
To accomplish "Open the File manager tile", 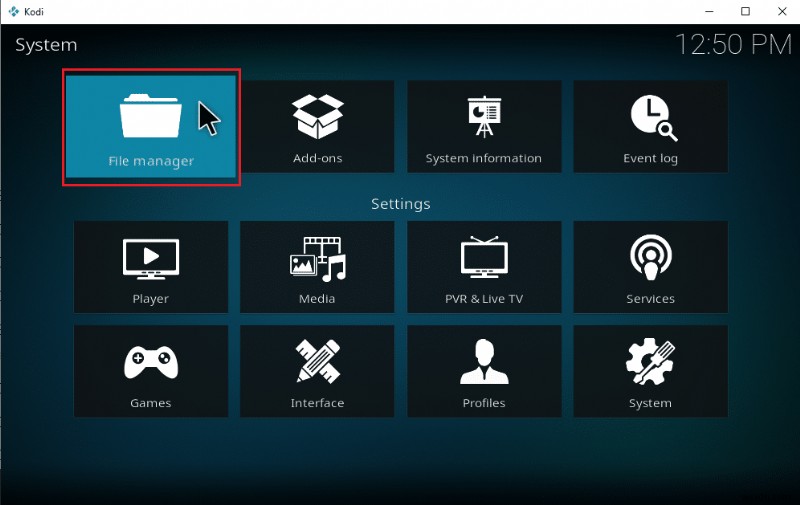I will 151,127.
